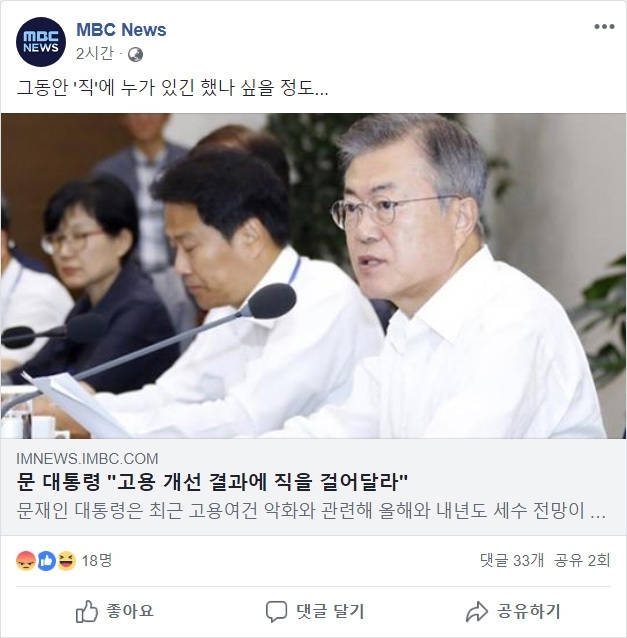Screen dimensions: 627x638
Task: Click the angry face reaction icon
Action: (x=25, y=561)
